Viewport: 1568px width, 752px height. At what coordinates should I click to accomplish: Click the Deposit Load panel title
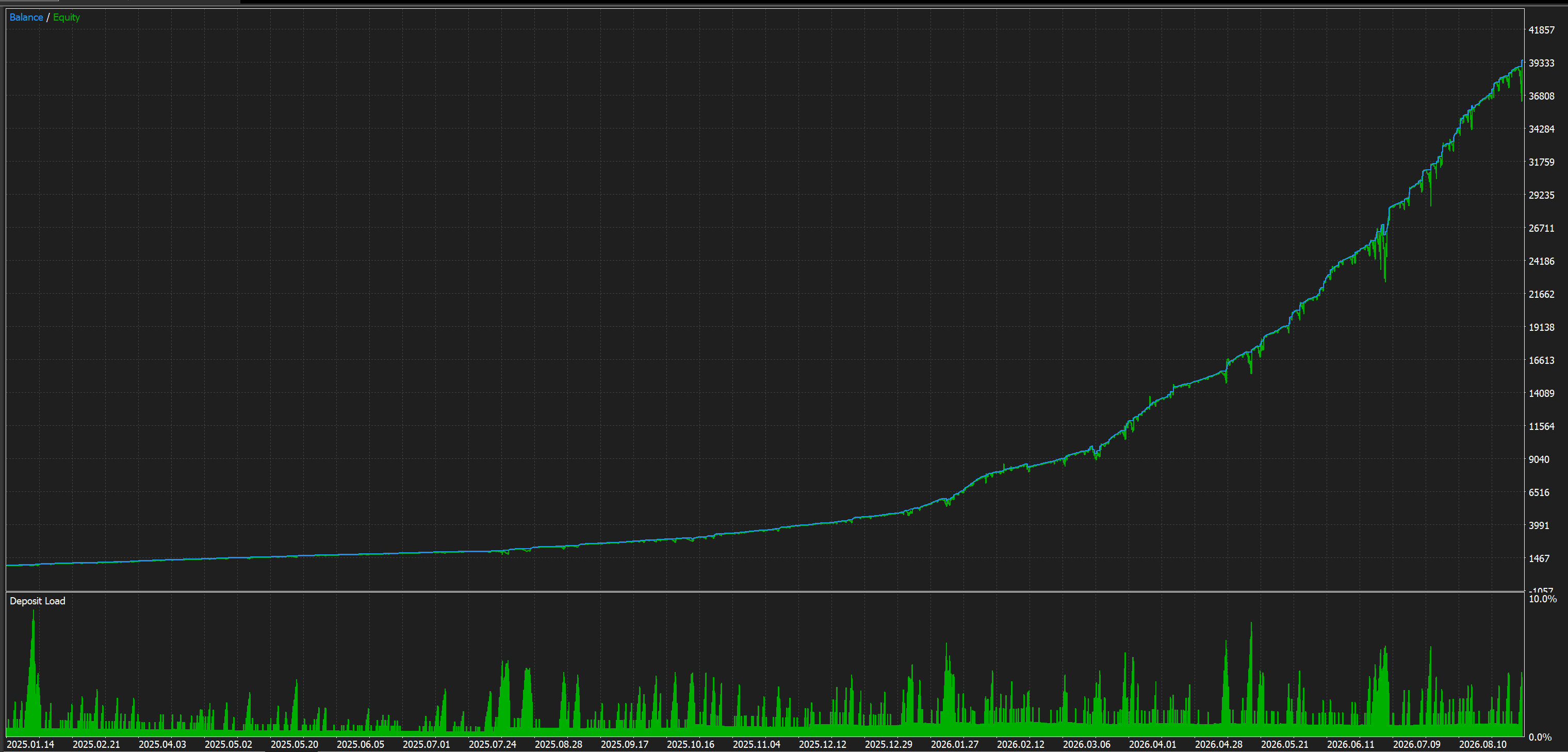click(37, 601)
